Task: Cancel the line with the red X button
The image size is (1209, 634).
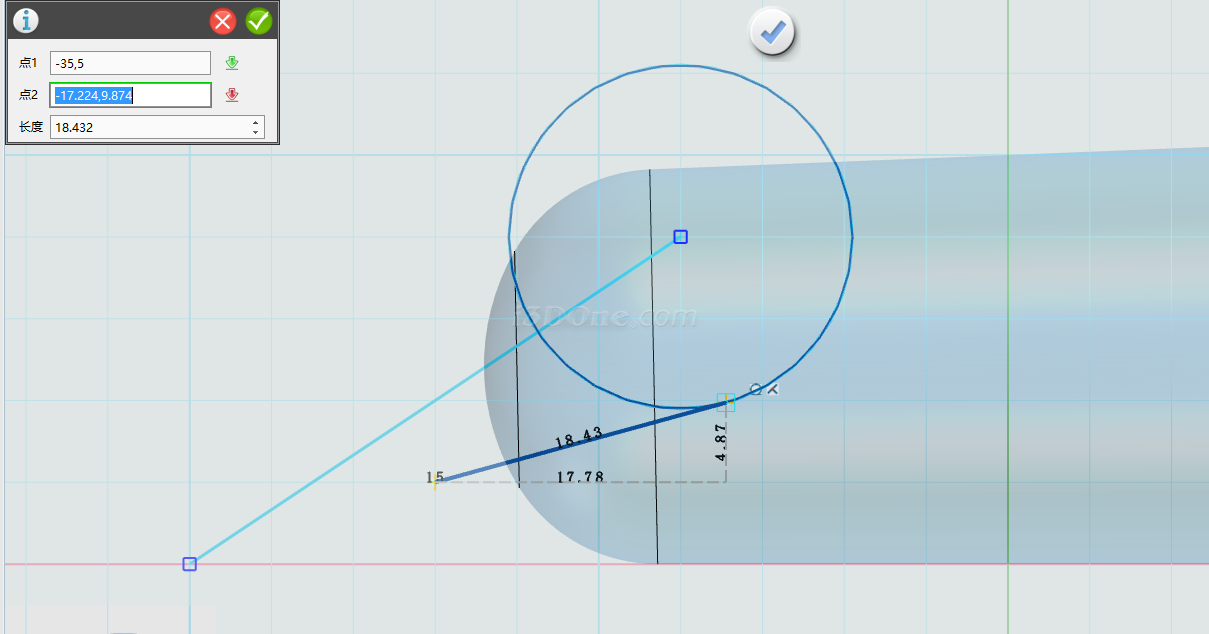Action: 223,21
